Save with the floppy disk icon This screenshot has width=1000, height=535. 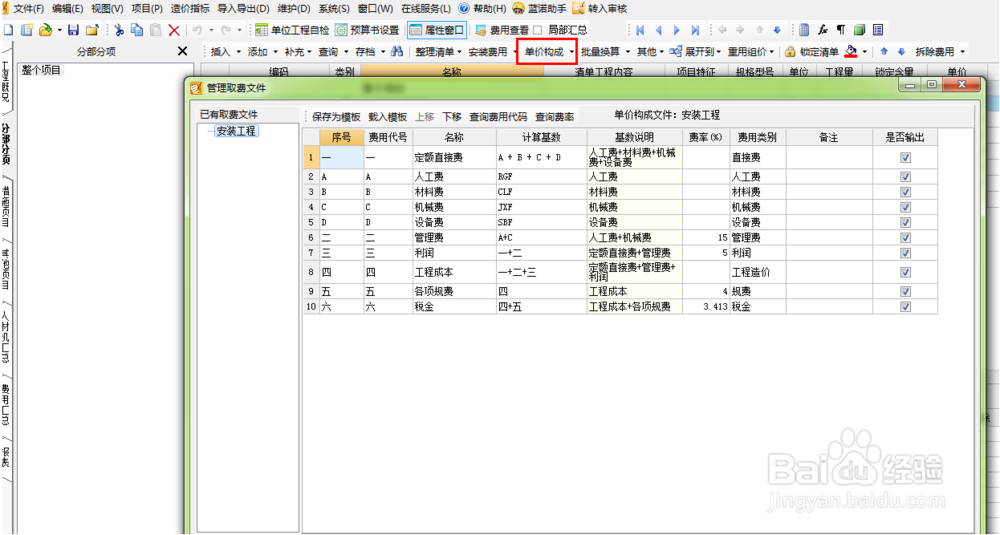[x=73, y=30]
